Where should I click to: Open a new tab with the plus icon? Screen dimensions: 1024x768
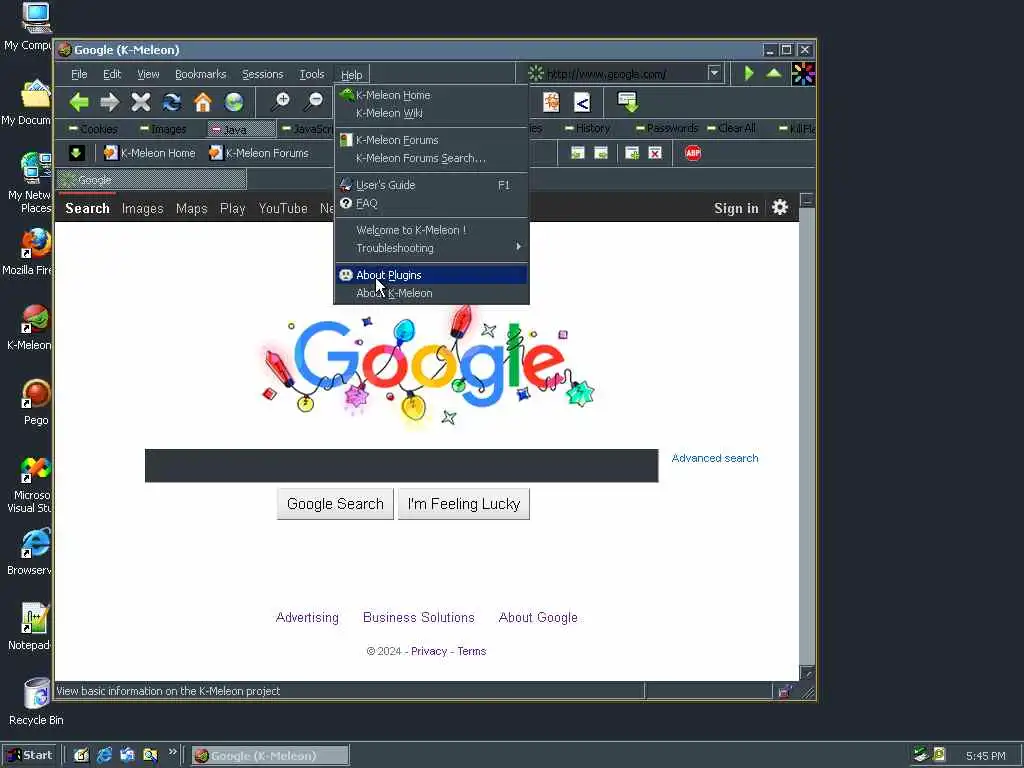tap(632, 153)
